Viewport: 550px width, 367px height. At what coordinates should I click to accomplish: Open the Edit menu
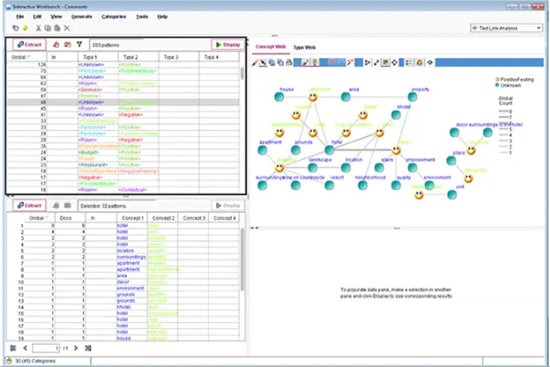coord(37,16)
